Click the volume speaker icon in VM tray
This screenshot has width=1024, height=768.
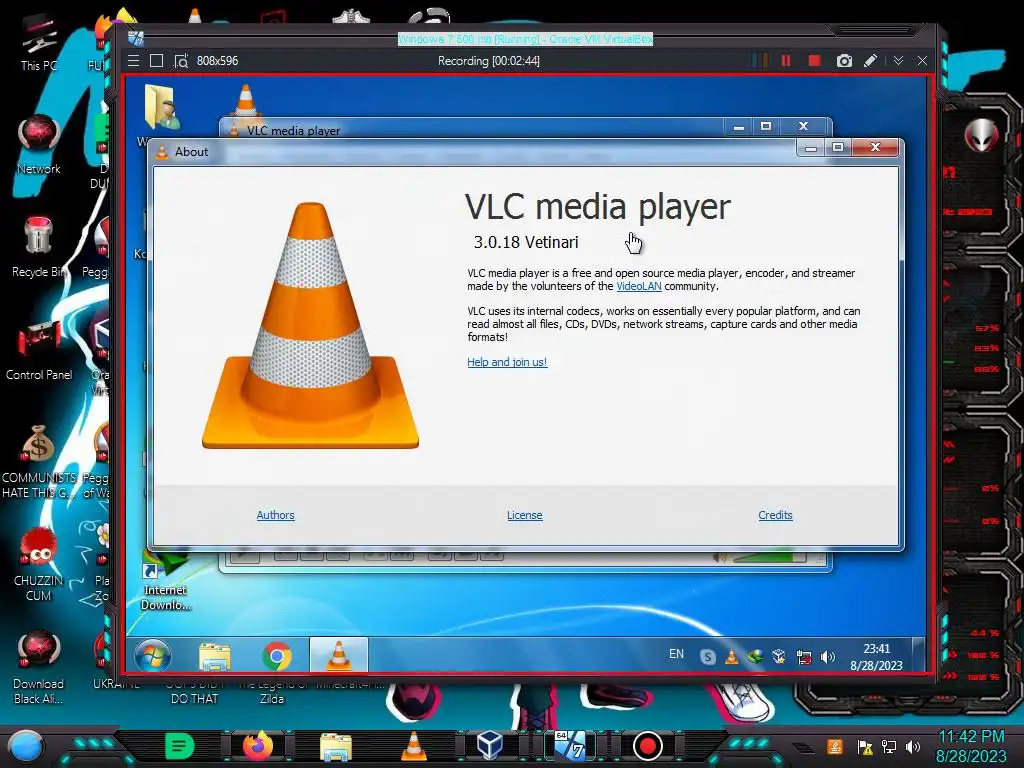[827, 656]
